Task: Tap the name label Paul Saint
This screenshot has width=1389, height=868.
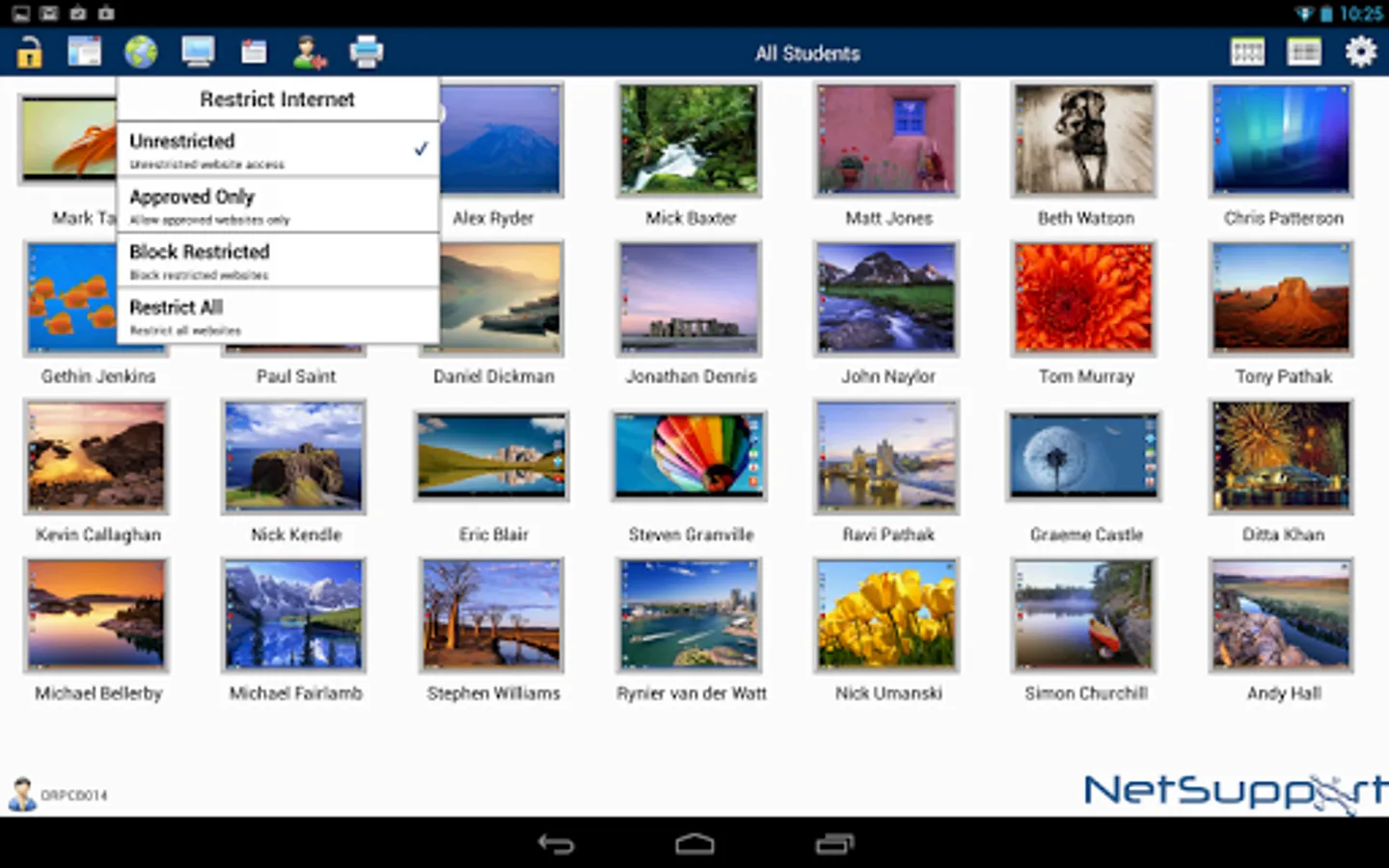Action: [295, 376]
